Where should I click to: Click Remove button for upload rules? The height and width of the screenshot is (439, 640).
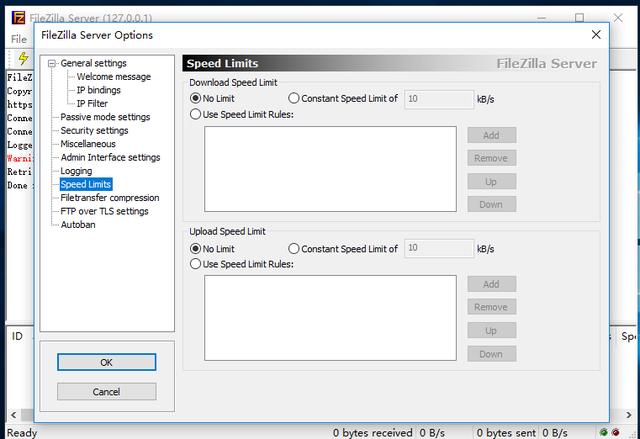tap(492, 307)
